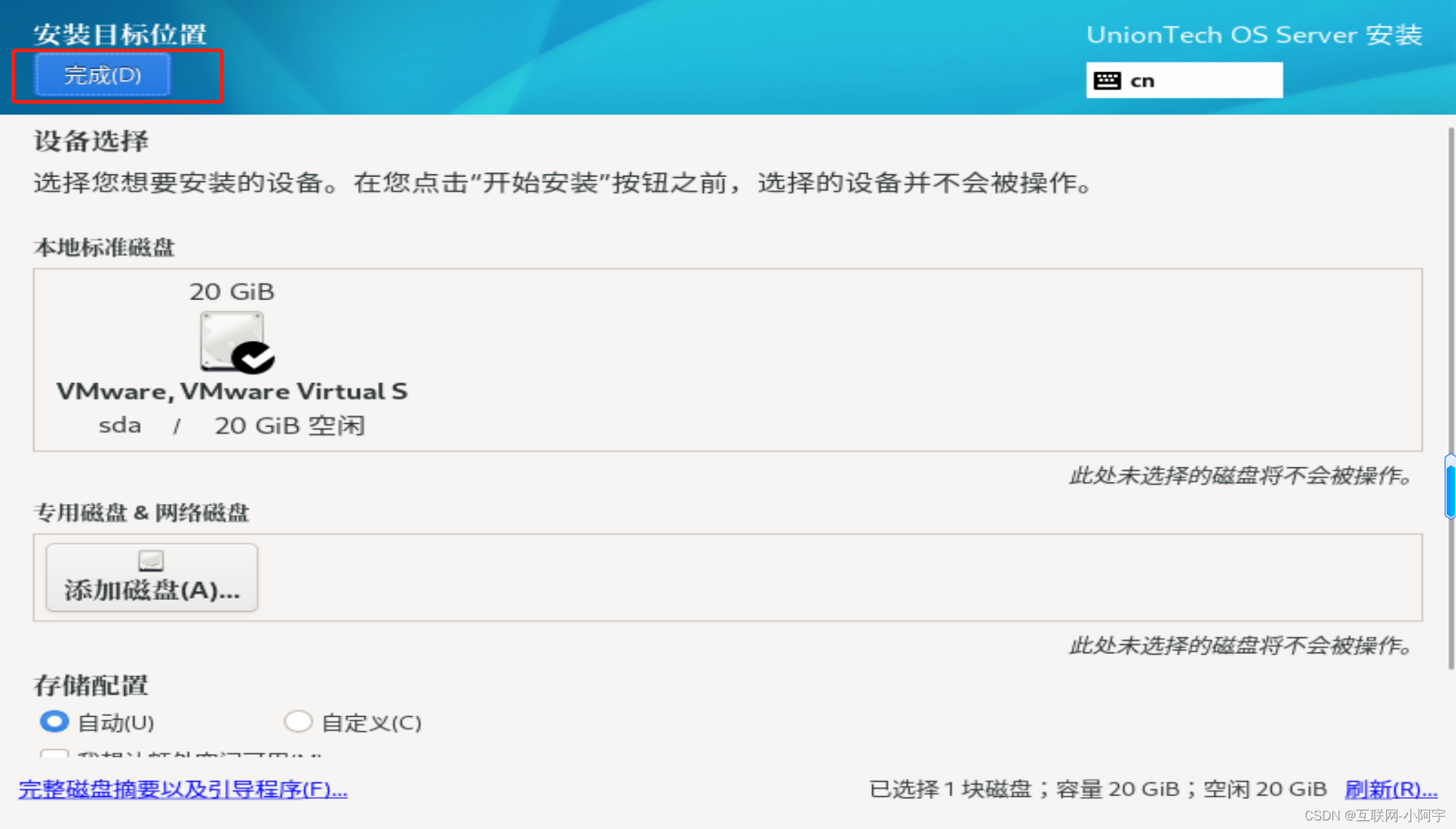Select the 专用磁盘 & 网络磁盘 section header
The width and height of the screenshot is (1456, 829).
click(141, 512)
